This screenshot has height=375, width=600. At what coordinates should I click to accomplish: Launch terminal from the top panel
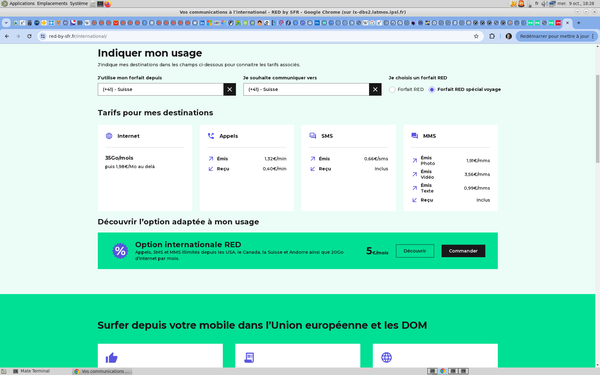[x=100, y=4]
